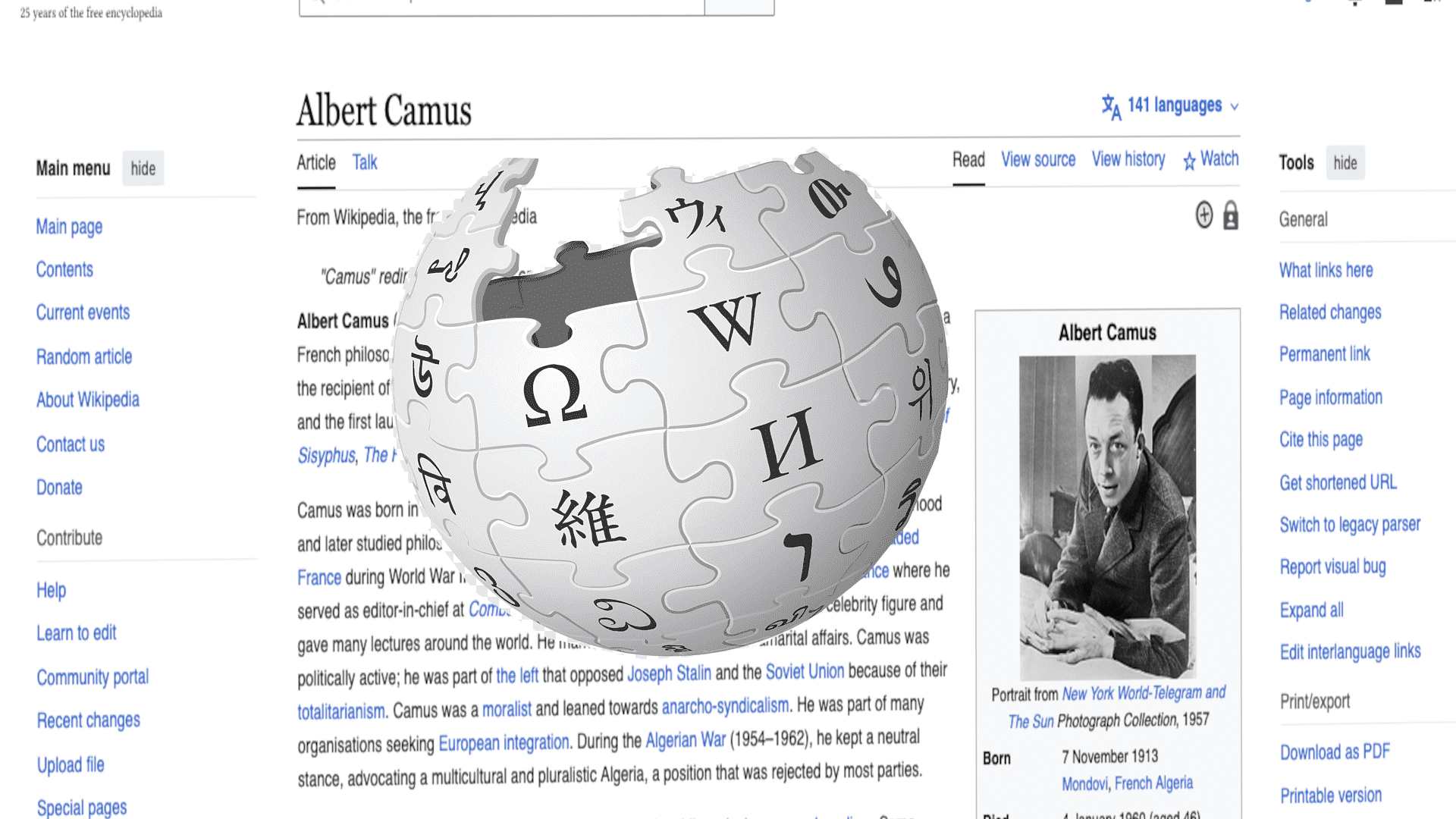Open the Printable version link

point(1331,795)
